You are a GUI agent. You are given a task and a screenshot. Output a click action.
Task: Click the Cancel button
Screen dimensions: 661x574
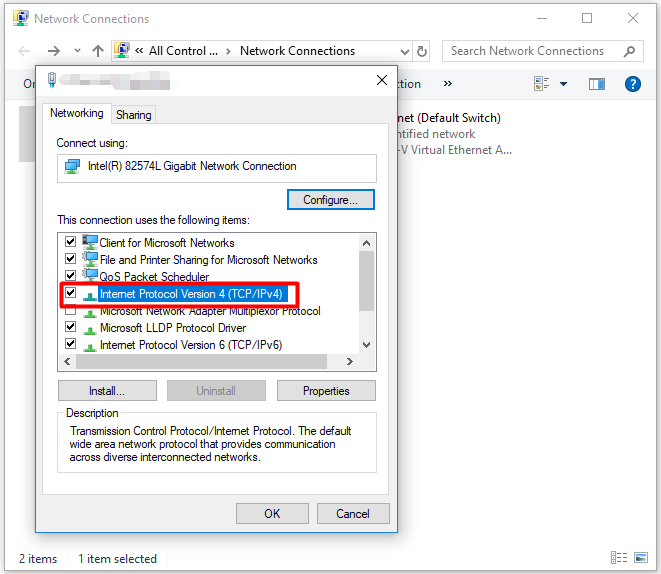pyautogui.click(x=353, y=513)
